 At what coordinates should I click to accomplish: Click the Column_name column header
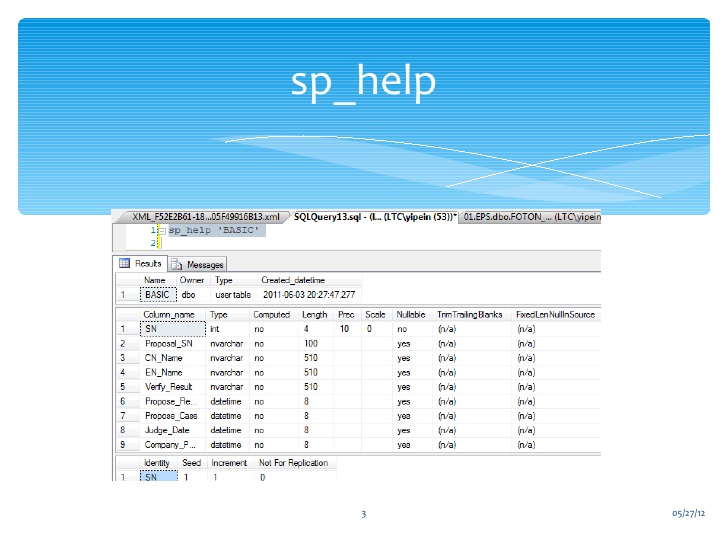coord(169,314)
